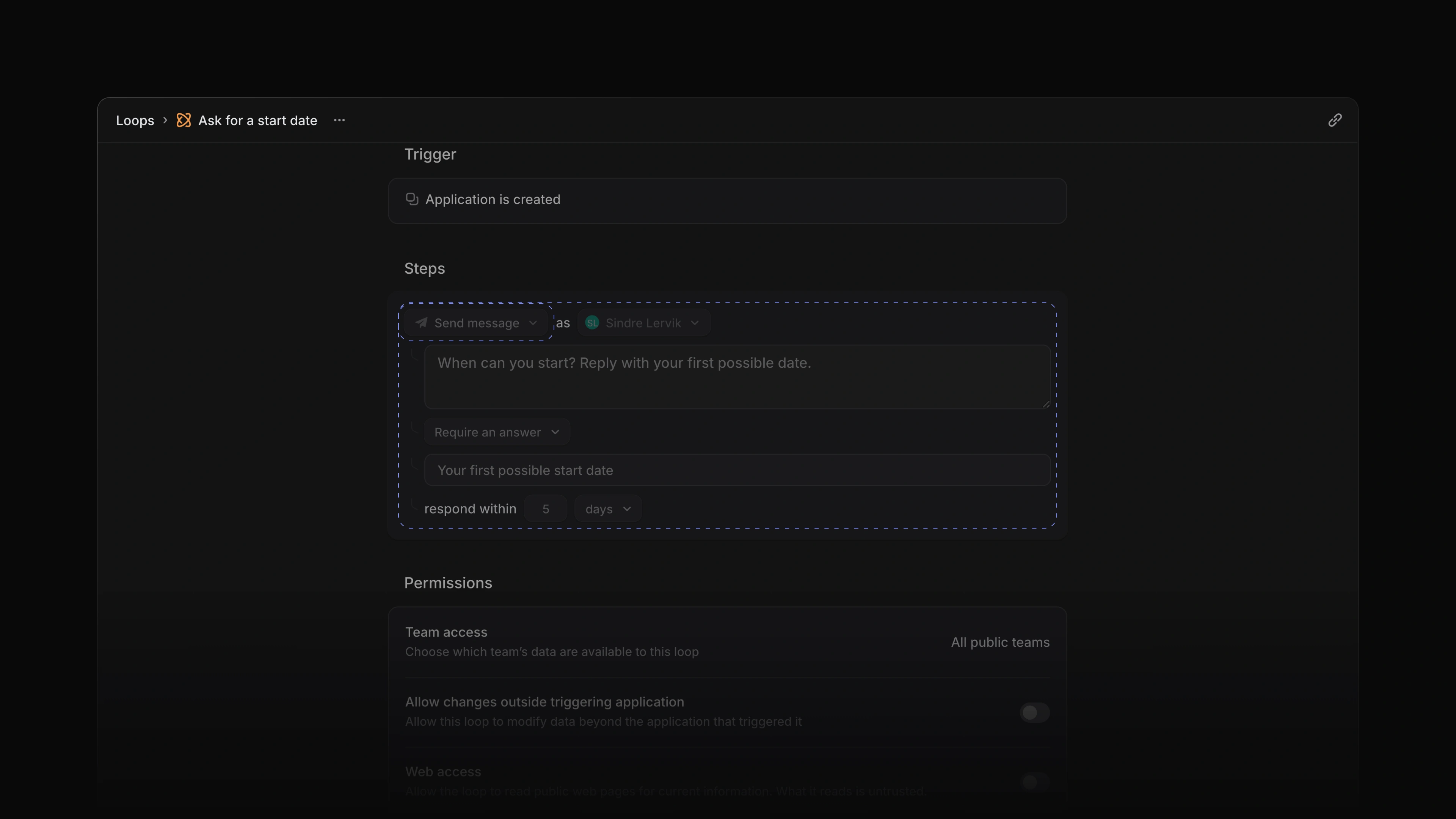Toggle Allow changes outside triggering application
The width and height of the screenshot is (1456, 819).
(x=1034, y=713)
